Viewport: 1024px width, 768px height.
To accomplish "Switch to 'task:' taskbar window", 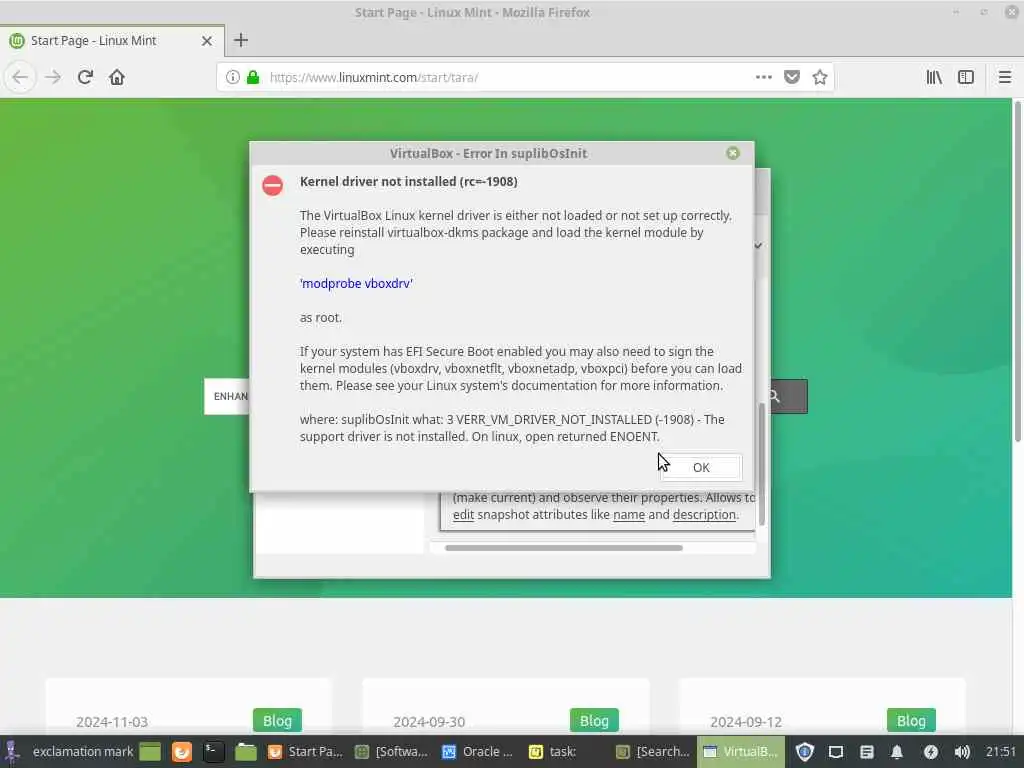I will (x=565, y=752).
